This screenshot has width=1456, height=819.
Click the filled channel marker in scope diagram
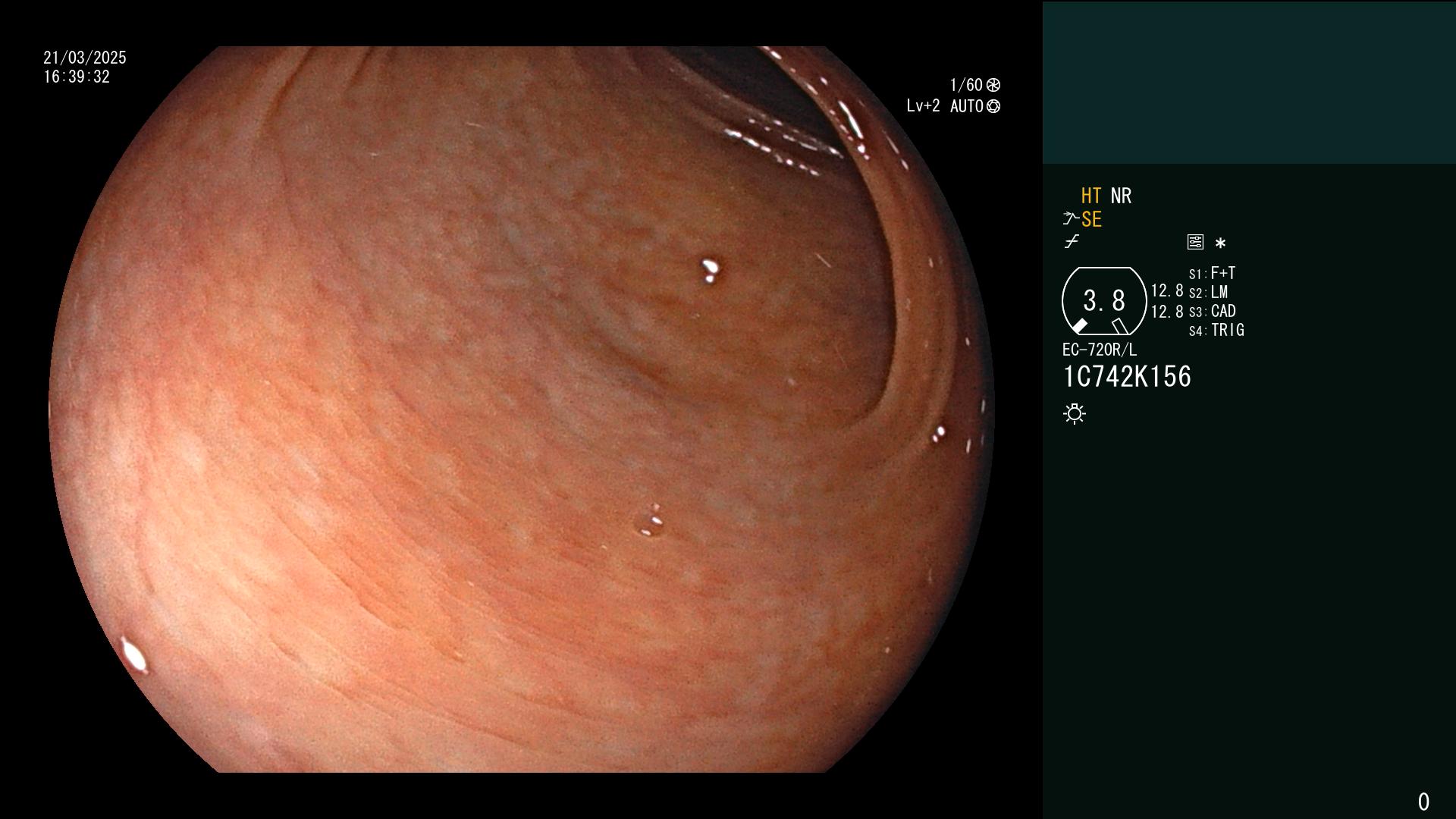coord(1079,326)
